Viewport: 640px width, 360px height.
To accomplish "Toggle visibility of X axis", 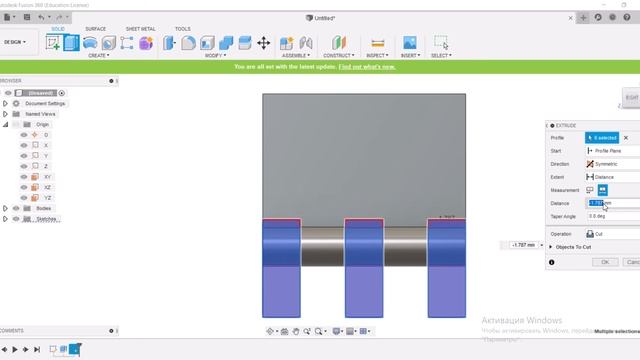I will pyautogui.click(x=24, y=145).
